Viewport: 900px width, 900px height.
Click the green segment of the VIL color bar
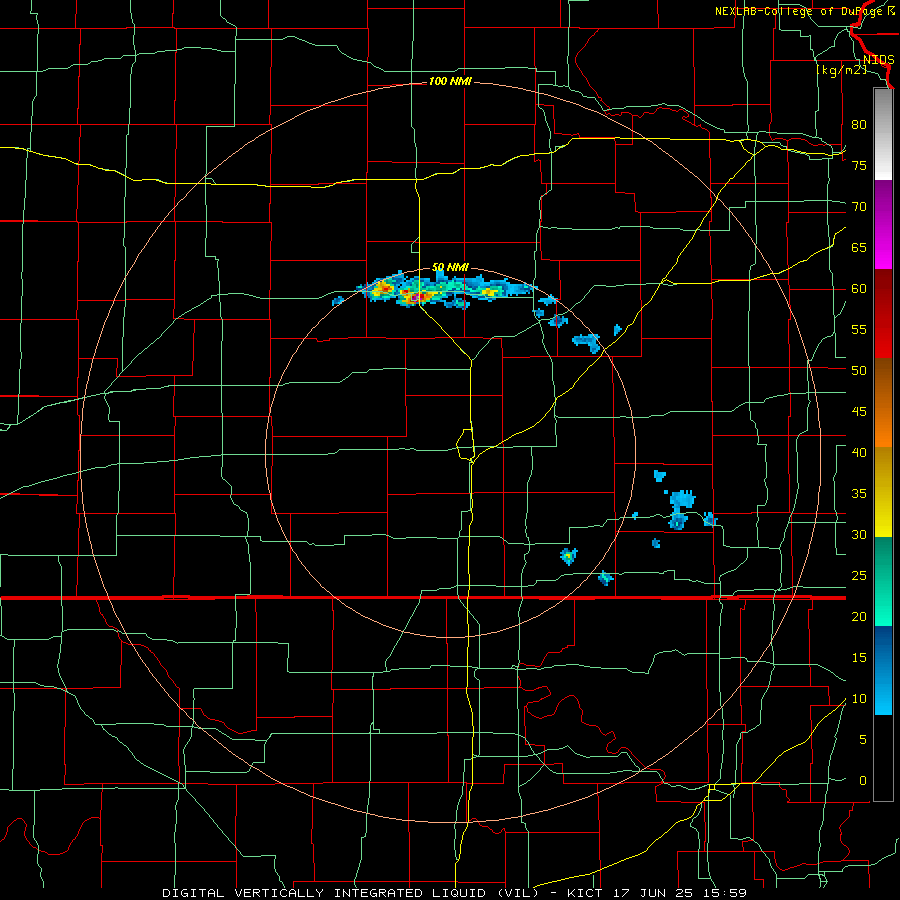click(883, 581)
